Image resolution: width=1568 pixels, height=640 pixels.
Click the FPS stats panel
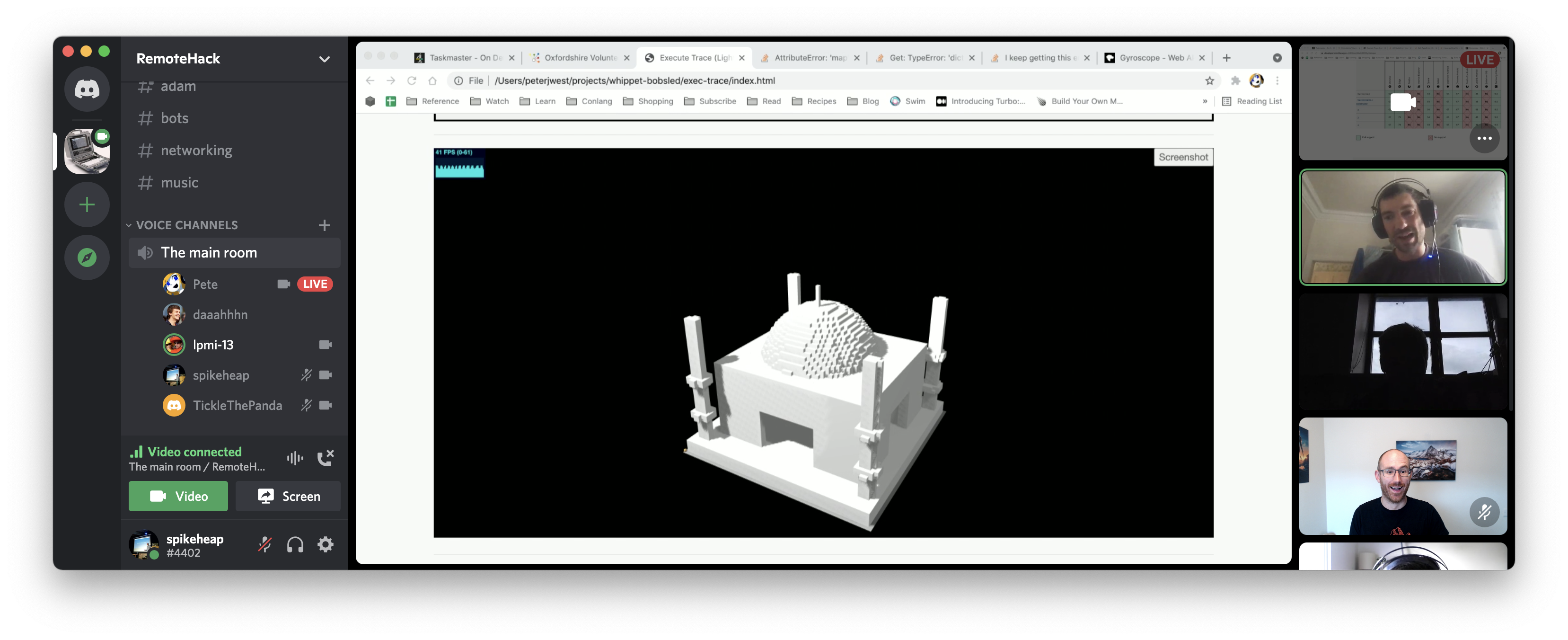tap(459, 162)
